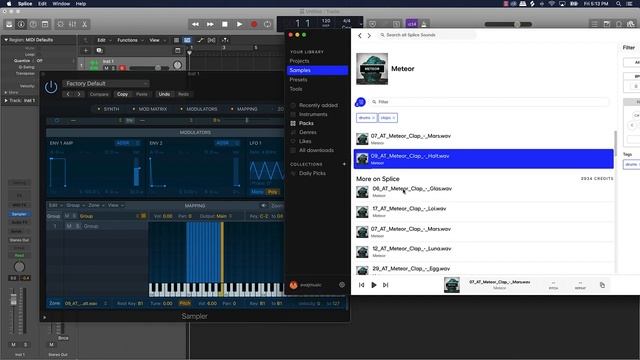Image resolution: width=640 pixels, height=360 pixels.
Task: Toggle Logic Cycle mode
Action: 267,24
